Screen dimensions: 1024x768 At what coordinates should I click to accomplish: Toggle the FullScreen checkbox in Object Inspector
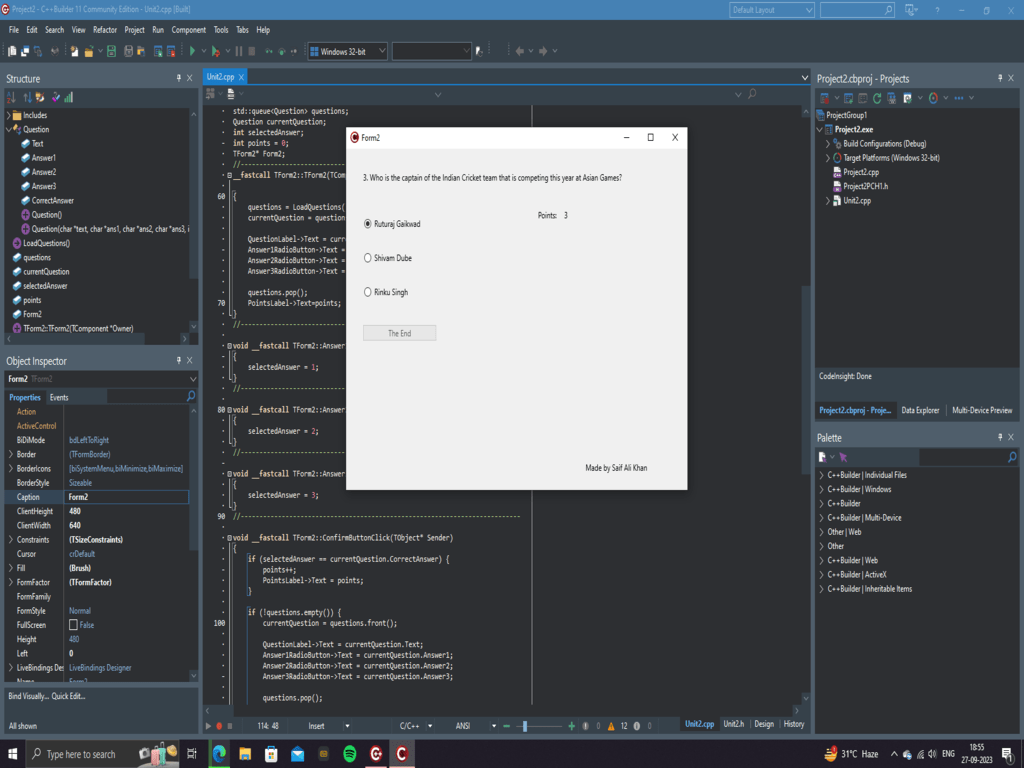point(73,625)
